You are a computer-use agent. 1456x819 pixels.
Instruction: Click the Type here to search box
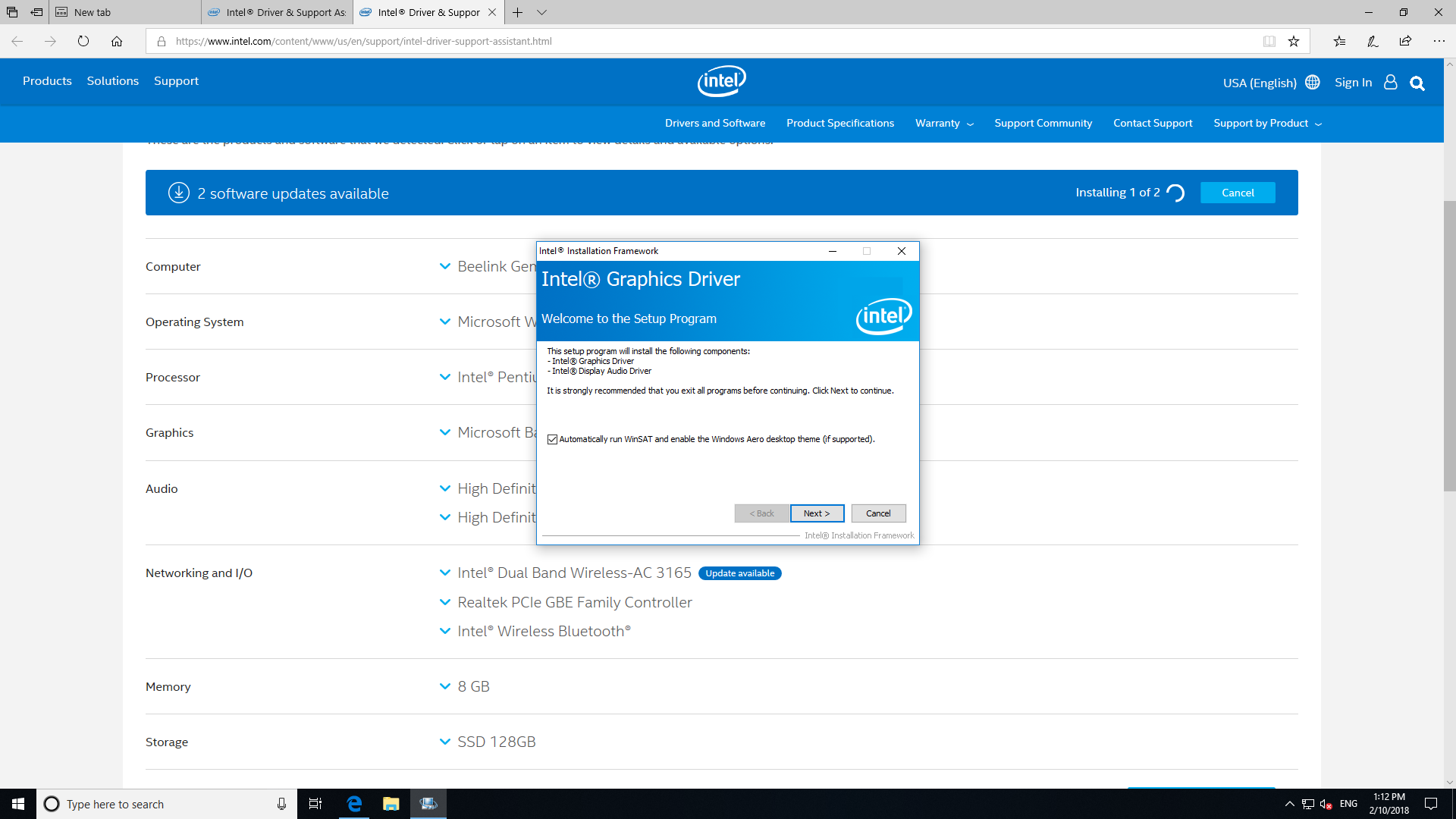click(167, 804)
